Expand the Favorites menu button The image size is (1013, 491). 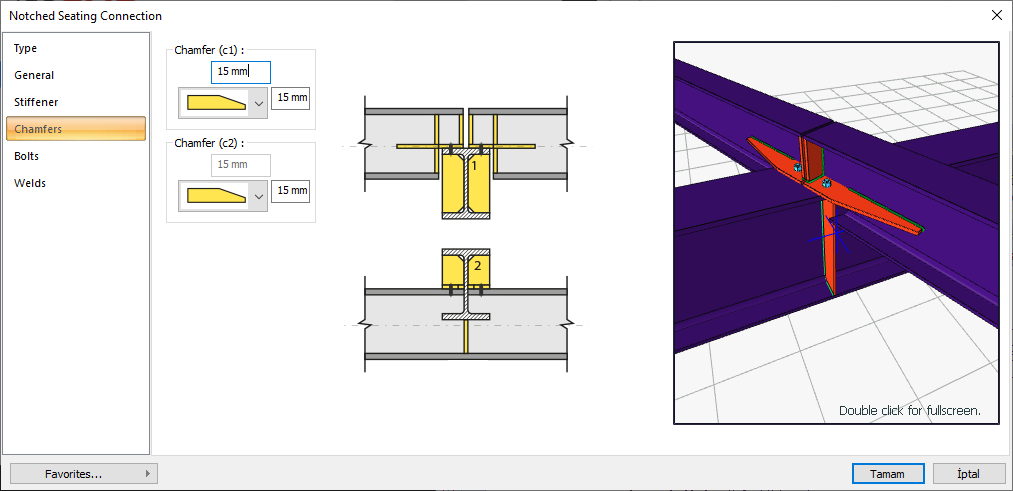pyautogui.click(x=83, y=474)
